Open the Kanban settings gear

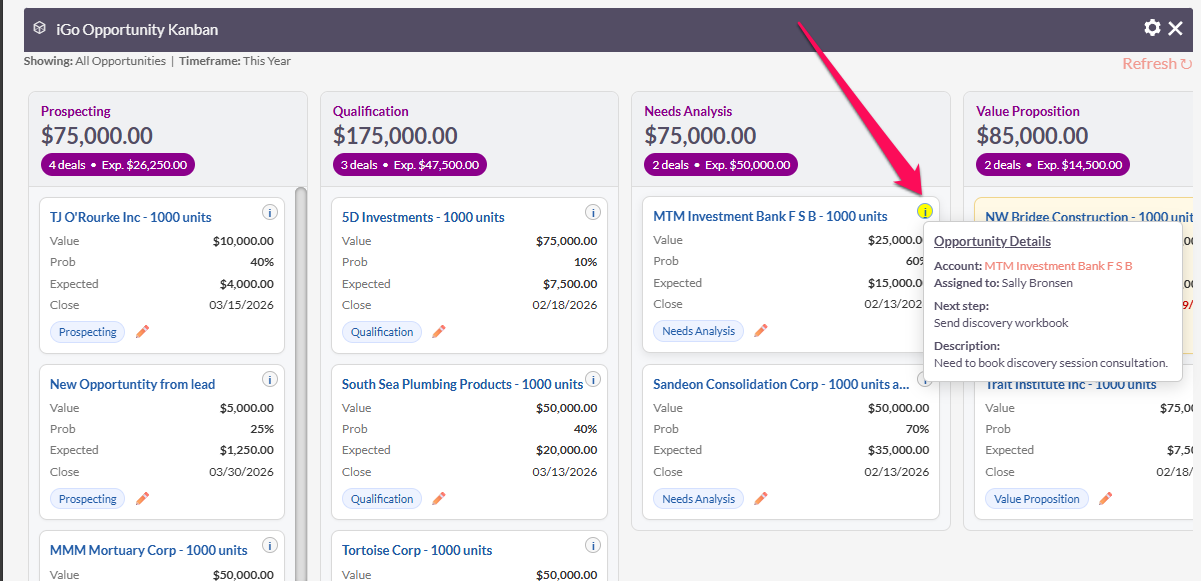coord(1152,28)
